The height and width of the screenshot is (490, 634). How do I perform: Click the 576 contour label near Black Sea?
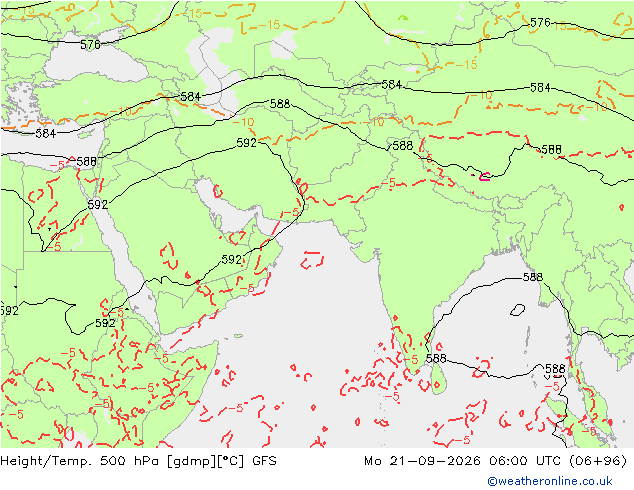coord(90,44)
